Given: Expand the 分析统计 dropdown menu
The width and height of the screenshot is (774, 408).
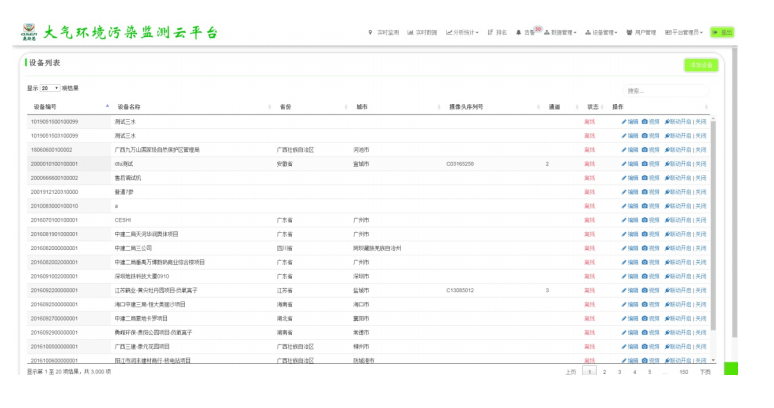Looking at the screenshot, I should (463, 32).
